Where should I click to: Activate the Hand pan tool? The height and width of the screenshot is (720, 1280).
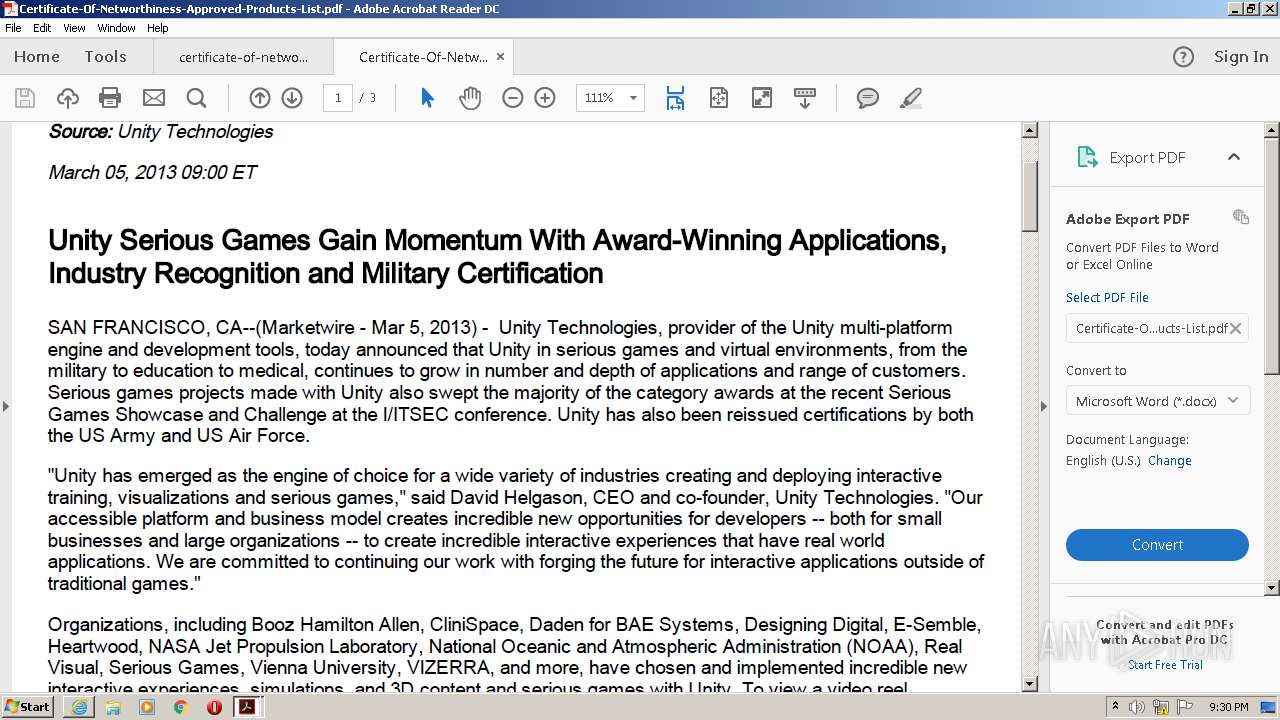(x=470, y=98)
